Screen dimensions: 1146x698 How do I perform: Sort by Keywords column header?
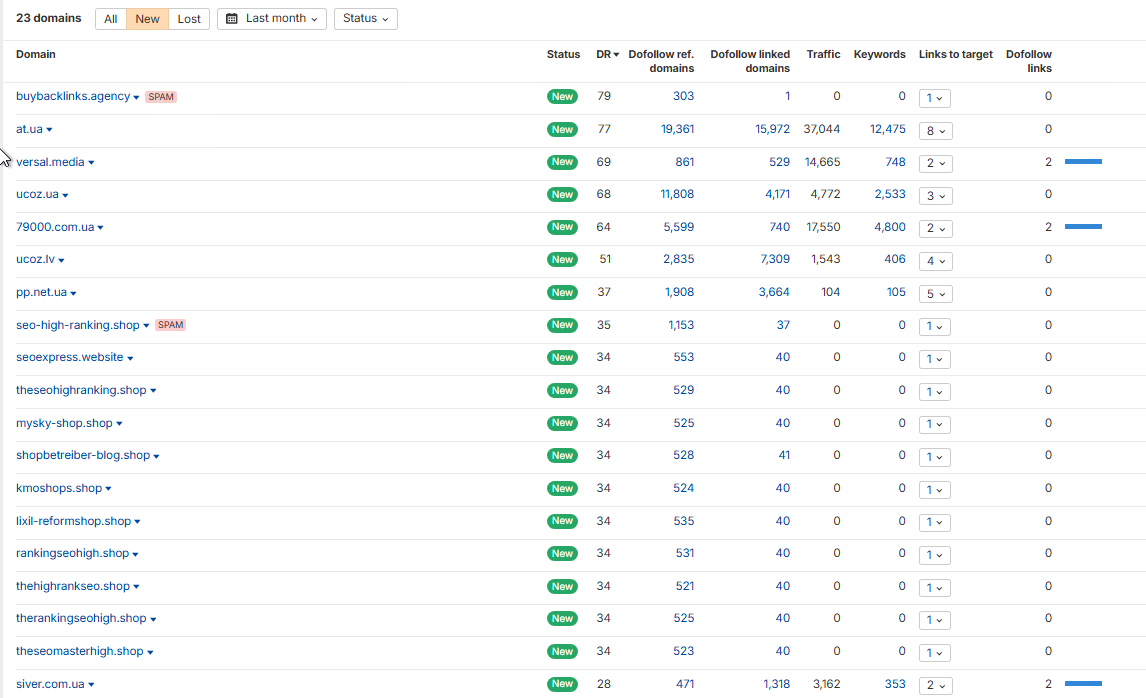point(879,54)
